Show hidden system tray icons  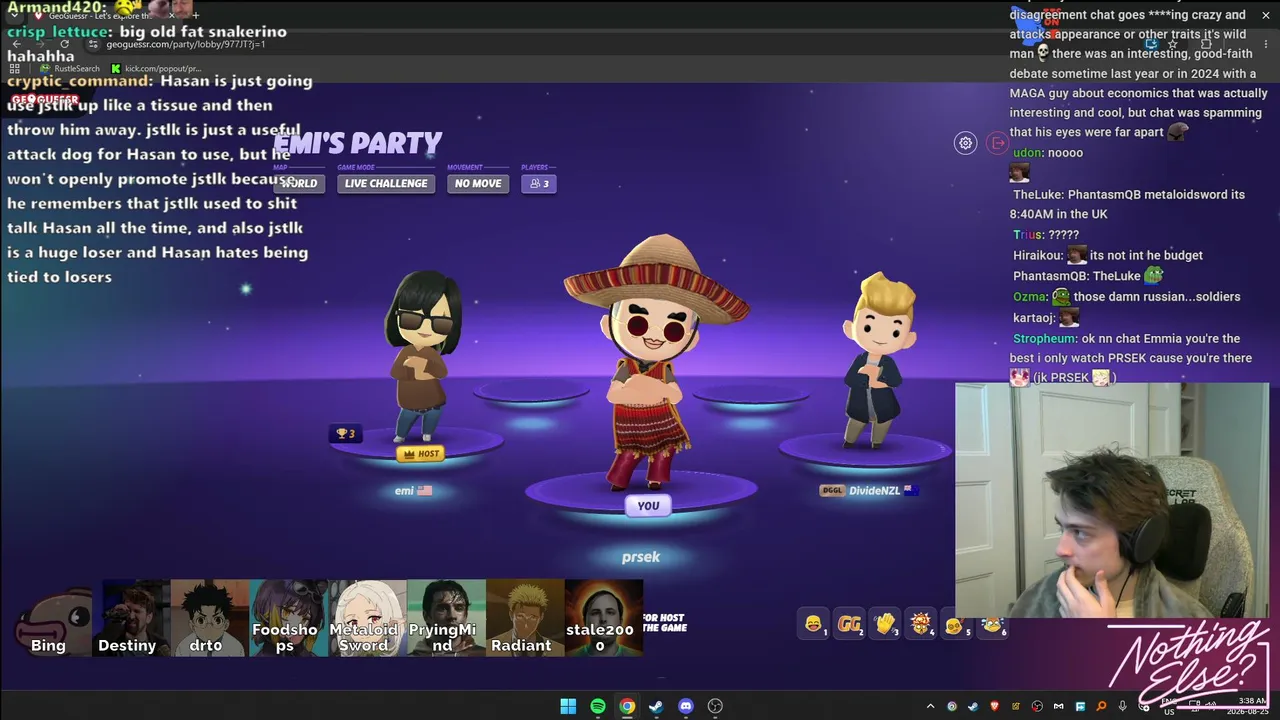(930, 707)
